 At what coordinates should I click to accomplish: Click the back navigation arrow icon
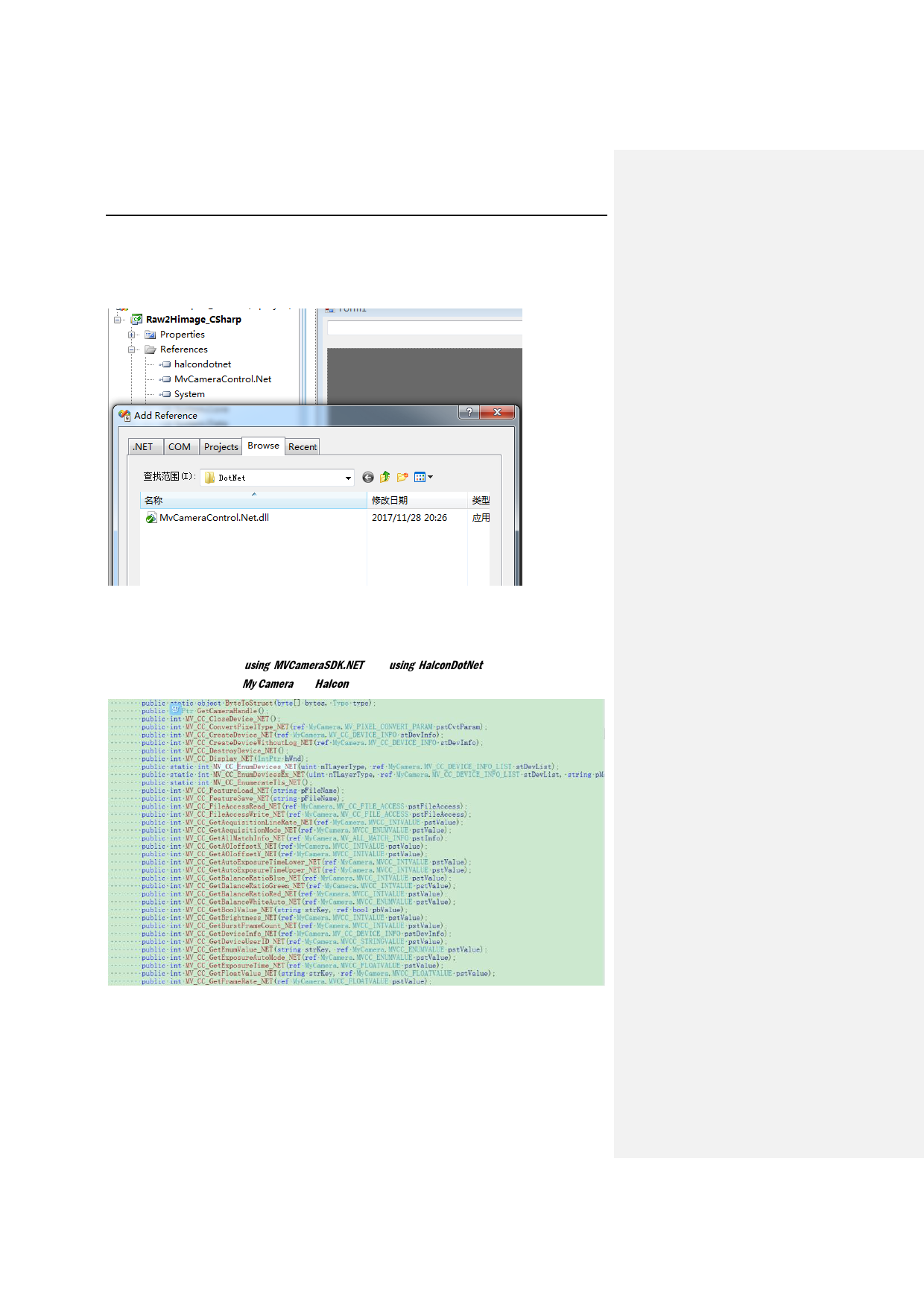368,478
